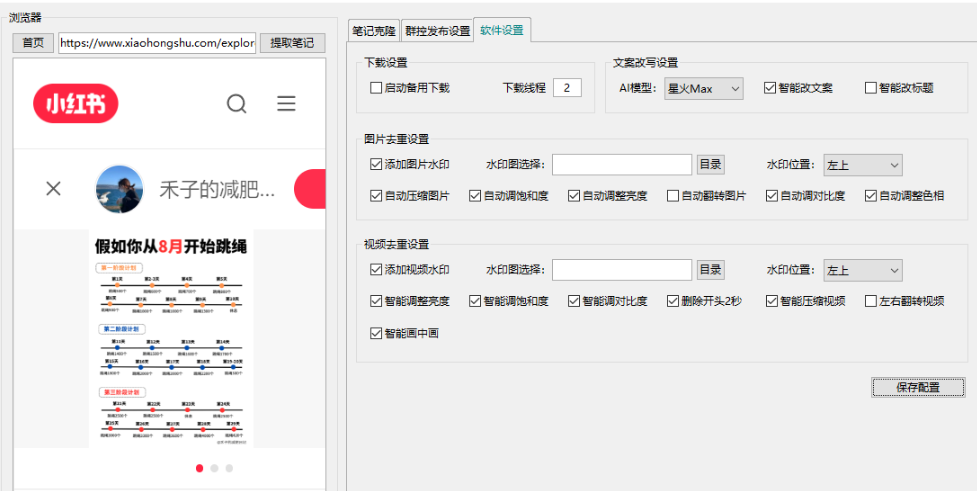Click the 保存配置 button

pos(918,387)
